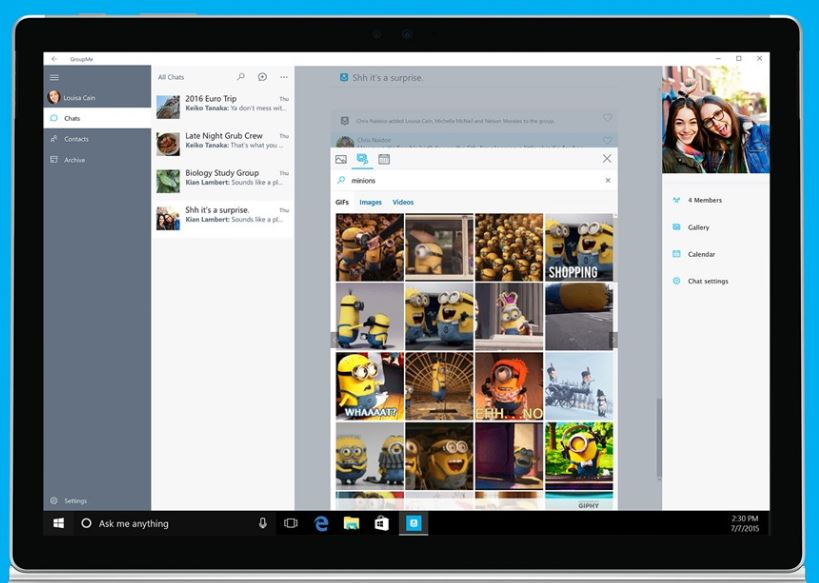The height and width of the screenshot is (583, 819).
Task: Select the calendar event icon in the attachment panel
Action: pos(384,159)
